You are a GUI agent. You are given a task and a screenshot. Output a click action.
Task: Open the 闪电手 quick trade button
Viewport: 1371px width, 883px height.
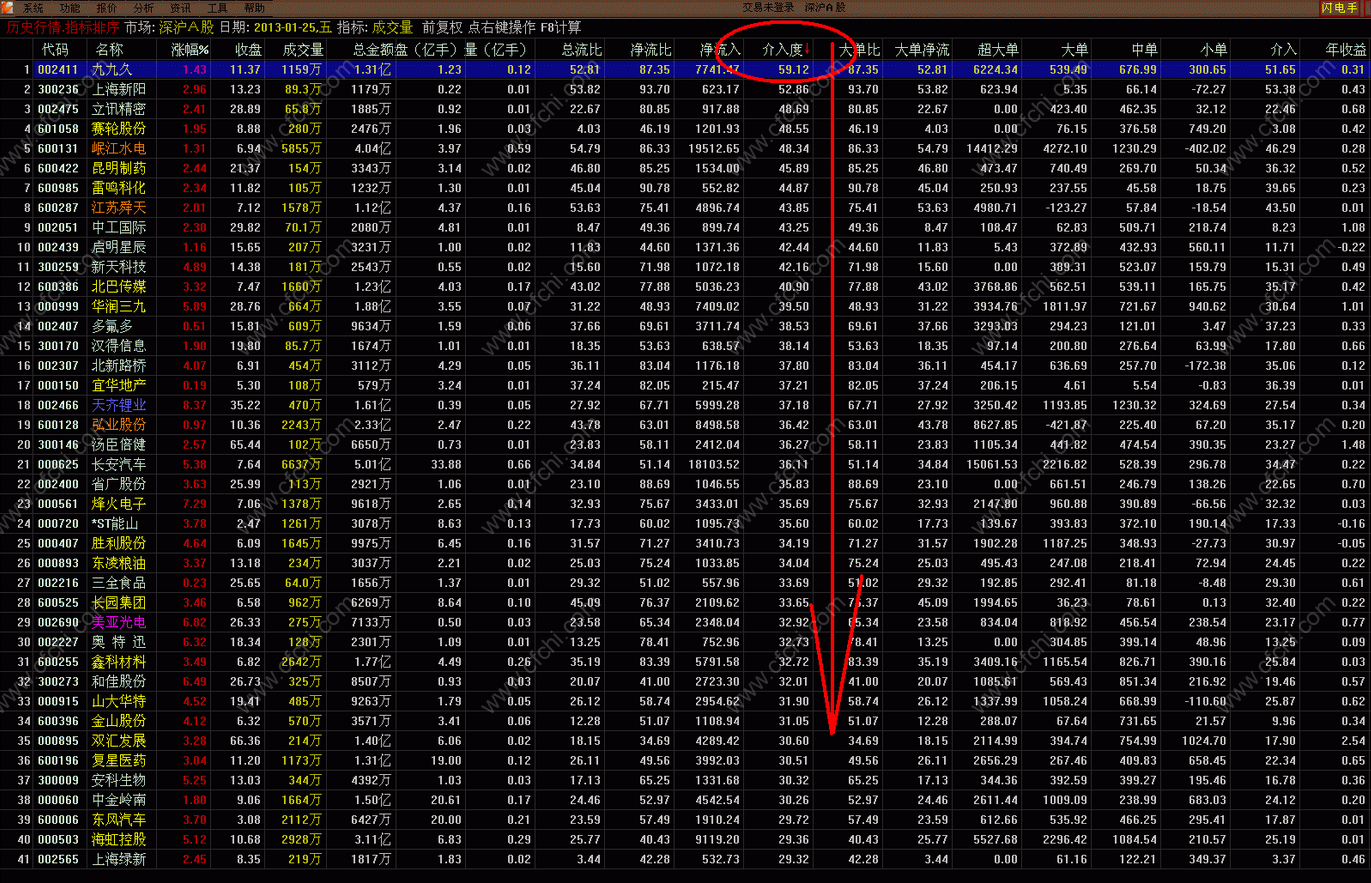[x=1339, y=7]
